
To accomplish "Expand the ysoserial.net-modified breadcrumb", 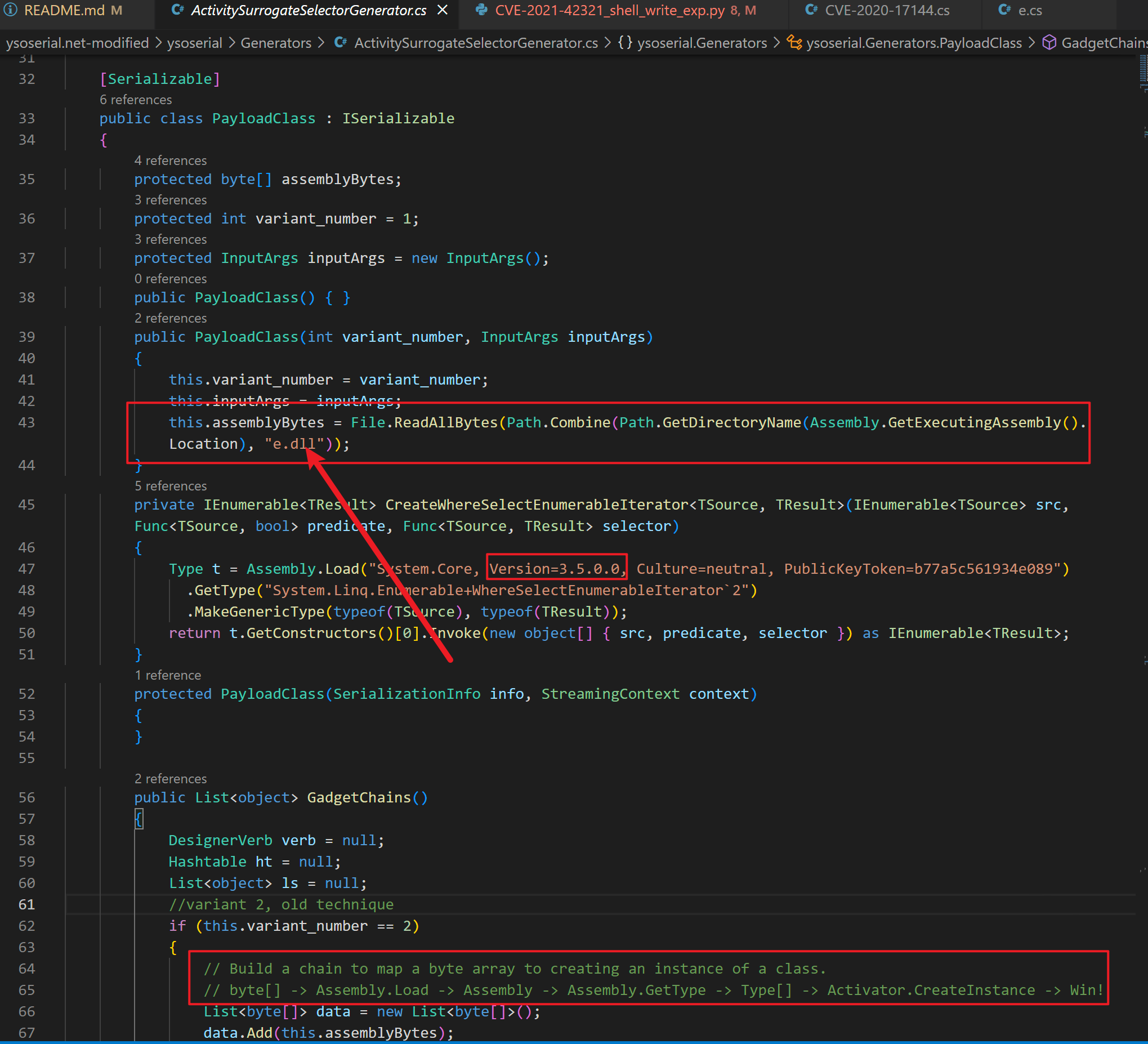I will tap(77, 43).
